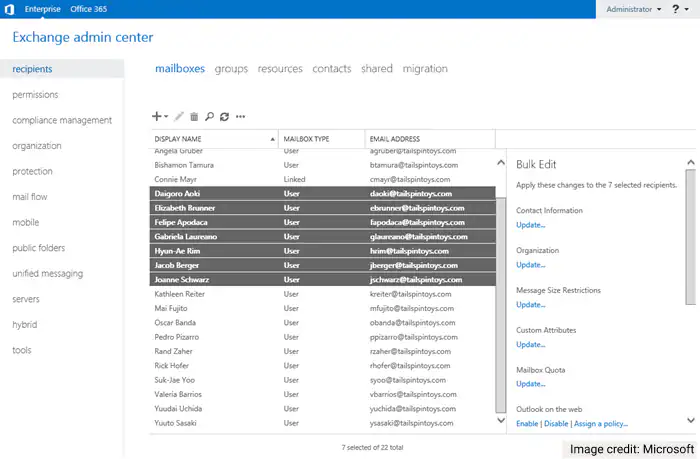This screenshot has height=459, width=700.
Task: Select the Mai Fujito row
Action: click(323, 308)
